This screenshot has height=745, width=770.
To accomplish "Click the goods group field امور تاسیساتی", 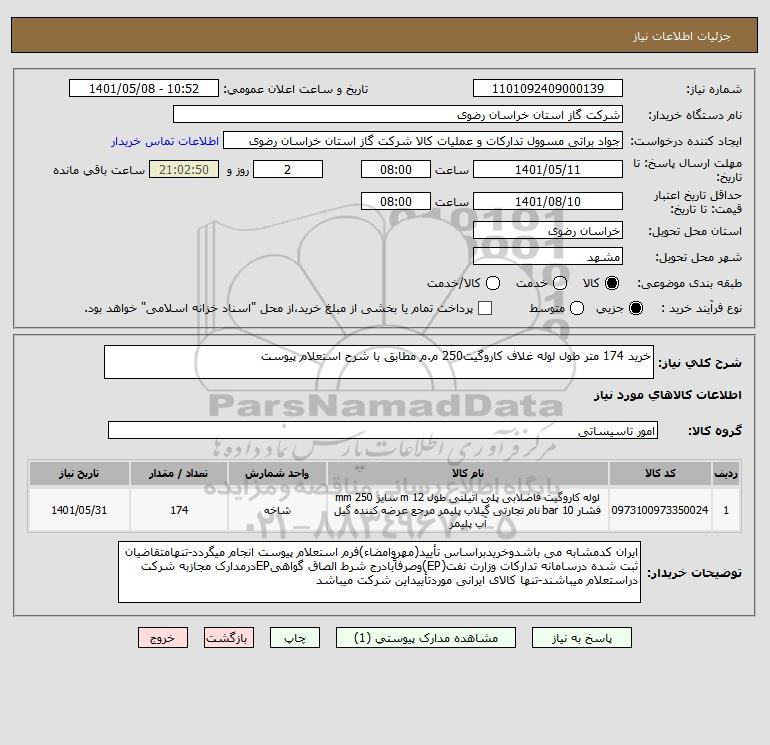I will pyautogui.click(x=383, y=431).
